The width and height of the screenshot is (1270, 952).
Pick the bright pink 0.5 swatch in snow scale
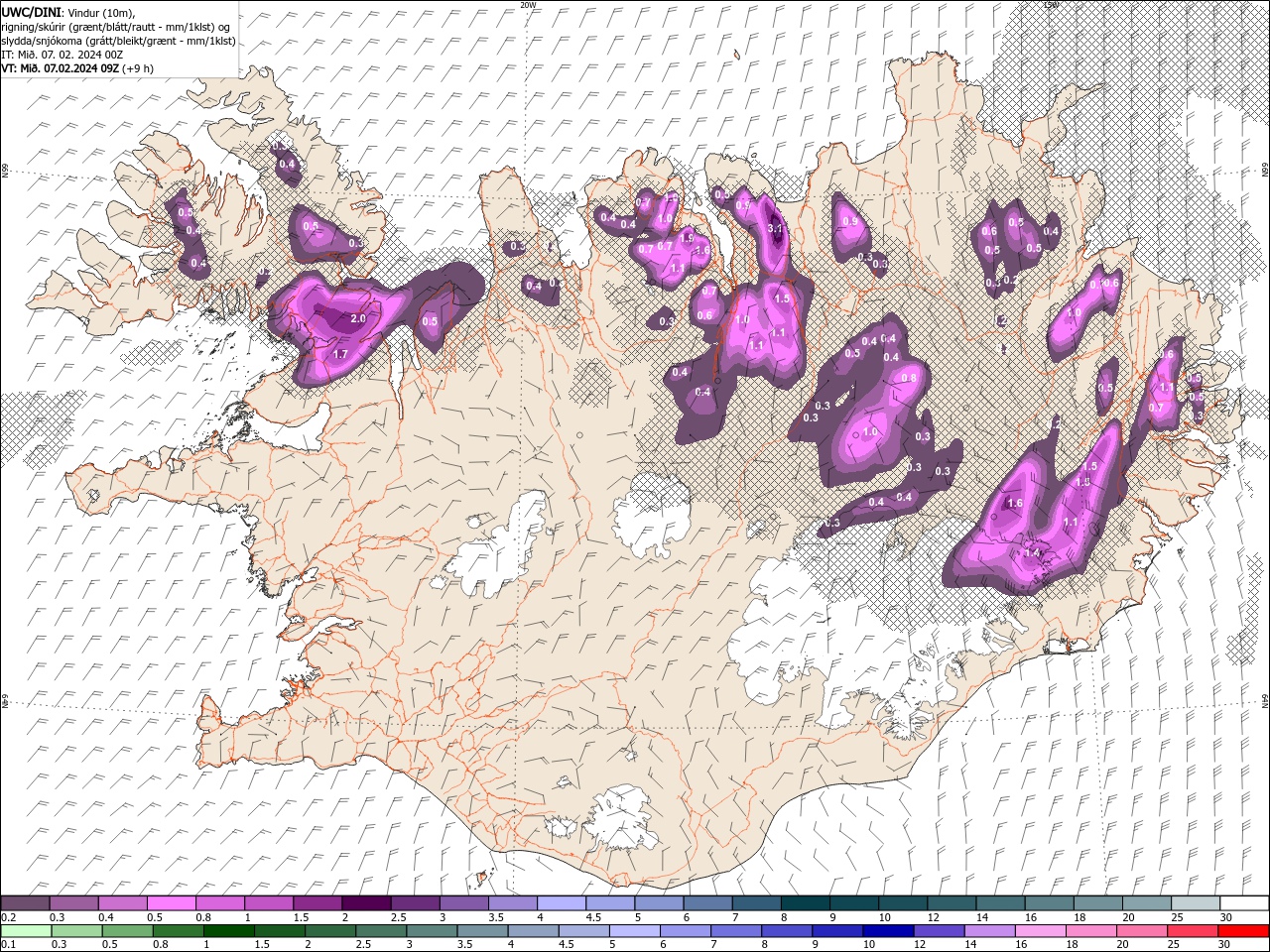[x=171, y=903]
